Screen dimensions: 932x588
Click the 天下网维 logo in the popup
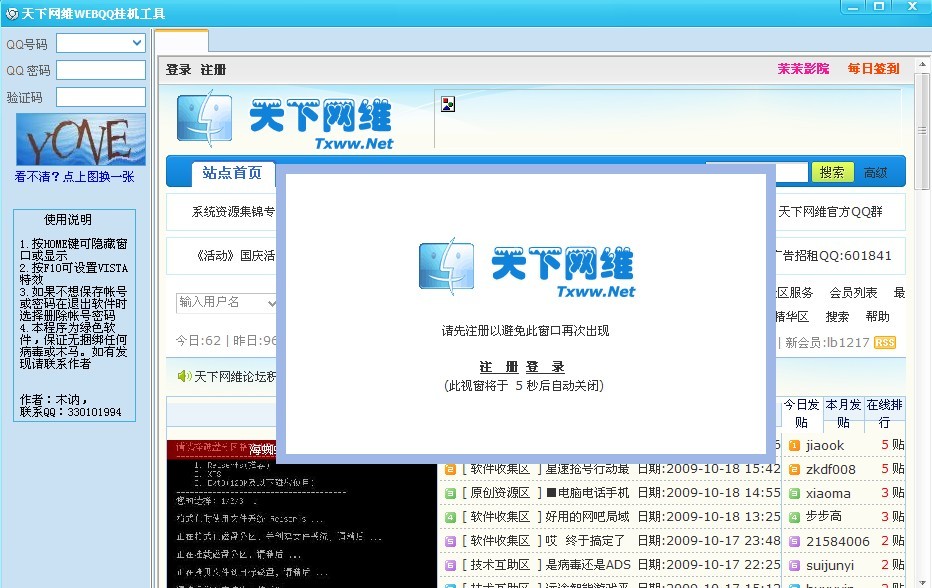[527, 268]
